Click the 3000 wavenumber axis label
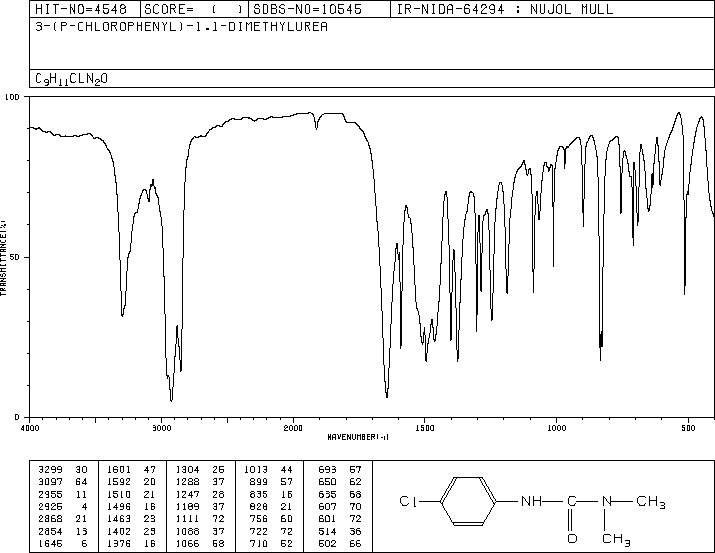715x553 pixels. pyautogui.click(x=161, y=428)
